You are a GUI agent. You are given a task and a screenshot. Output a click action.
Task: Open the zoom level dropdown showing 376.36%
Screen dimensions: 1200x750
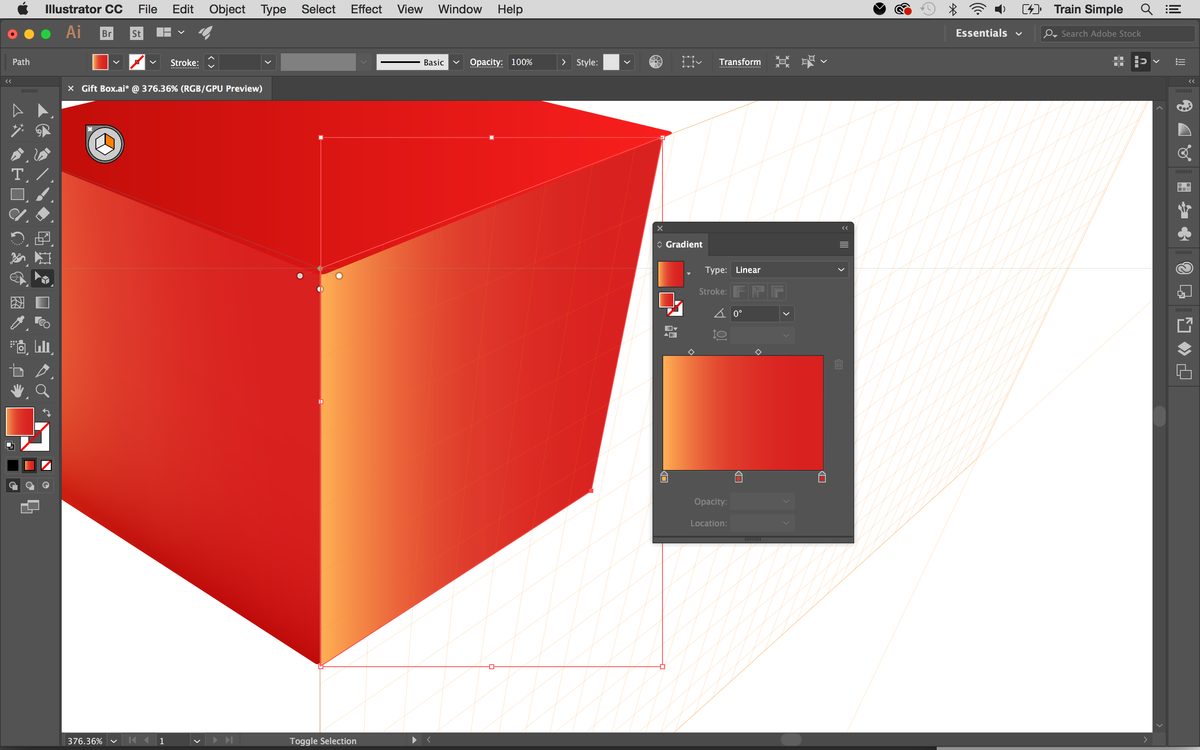tap(91, 741)
